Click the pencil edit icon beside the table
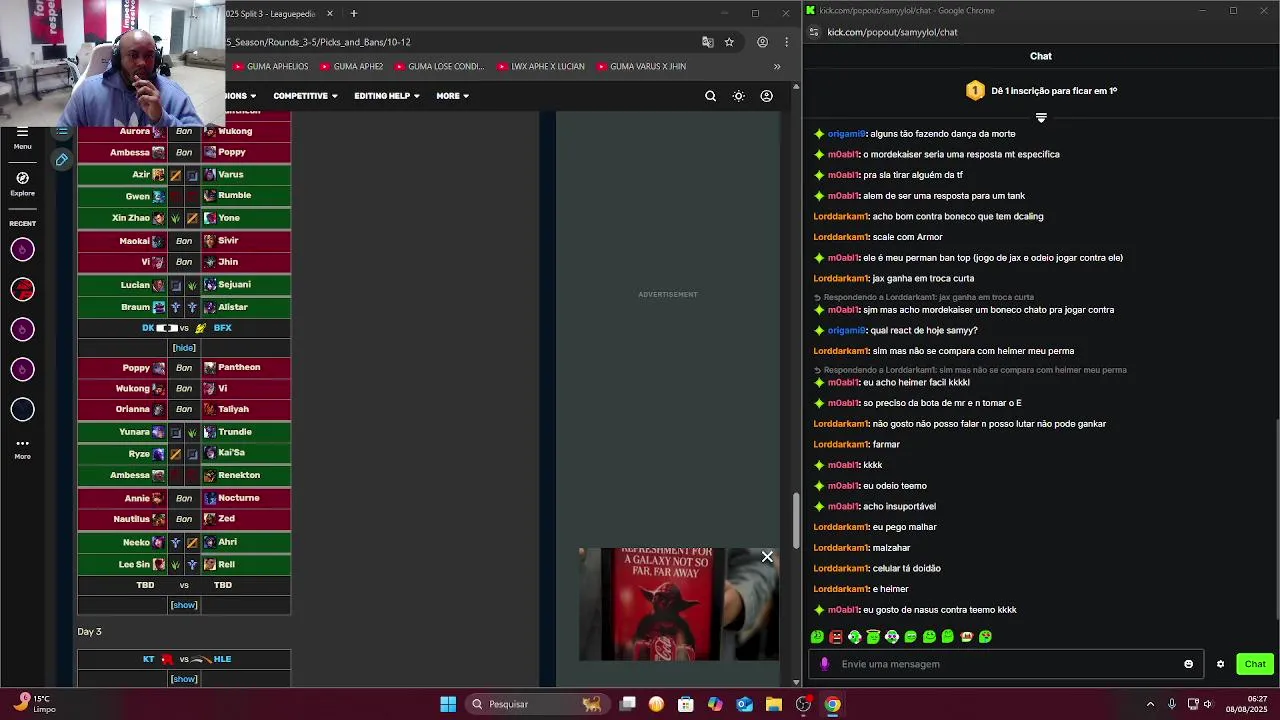 click(62, 159)
